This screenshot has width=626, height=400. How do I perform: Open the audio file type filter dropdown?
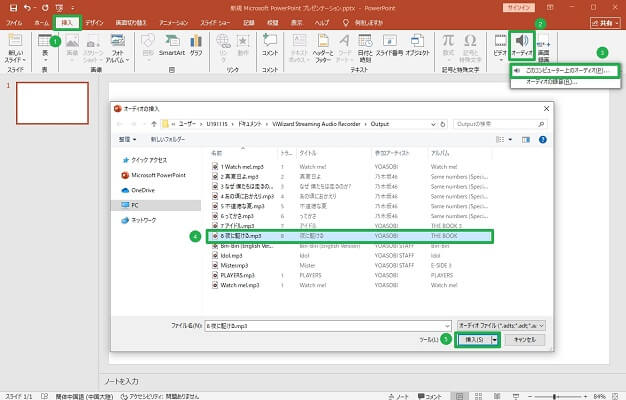pyautogui.click(x=501, y=326)
